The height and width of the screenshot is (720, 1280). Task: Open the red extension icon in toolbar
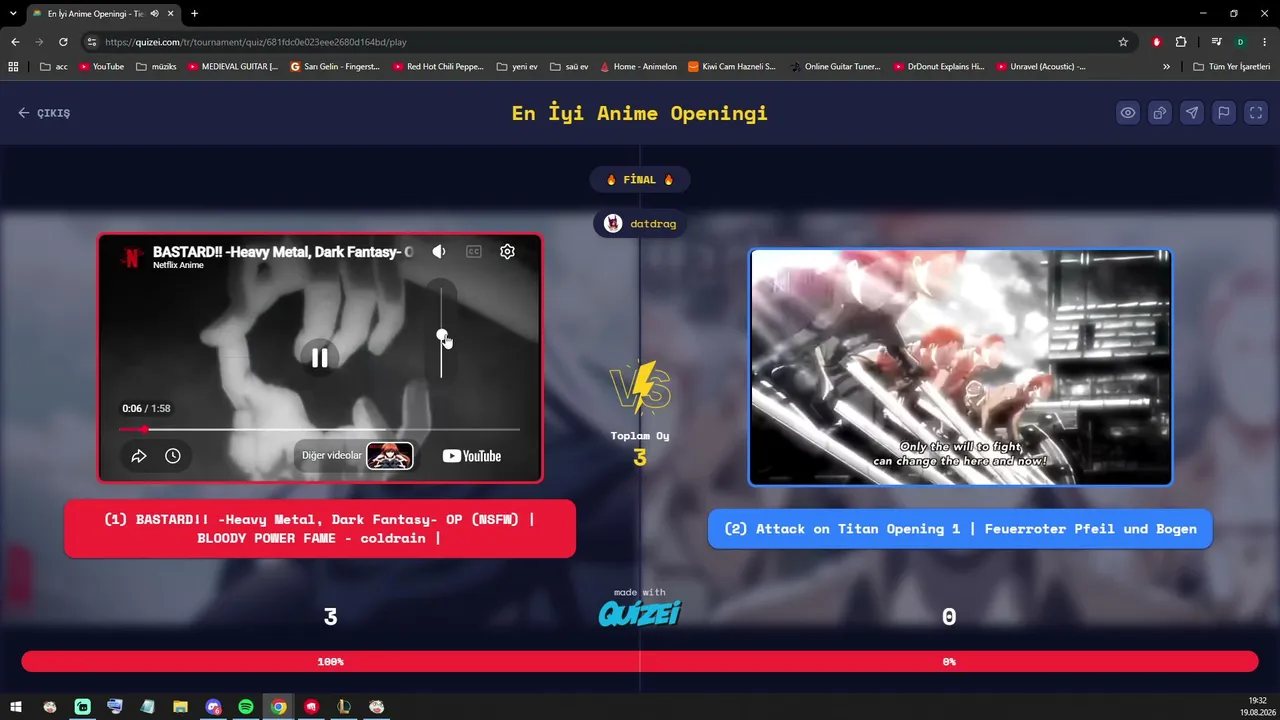(x=1157, y=42)
